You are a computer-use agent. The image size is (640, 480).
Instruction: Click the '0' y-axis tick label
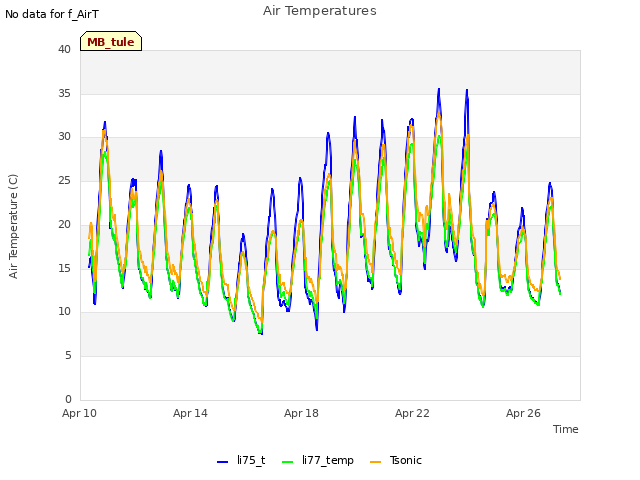pos(68,399)
